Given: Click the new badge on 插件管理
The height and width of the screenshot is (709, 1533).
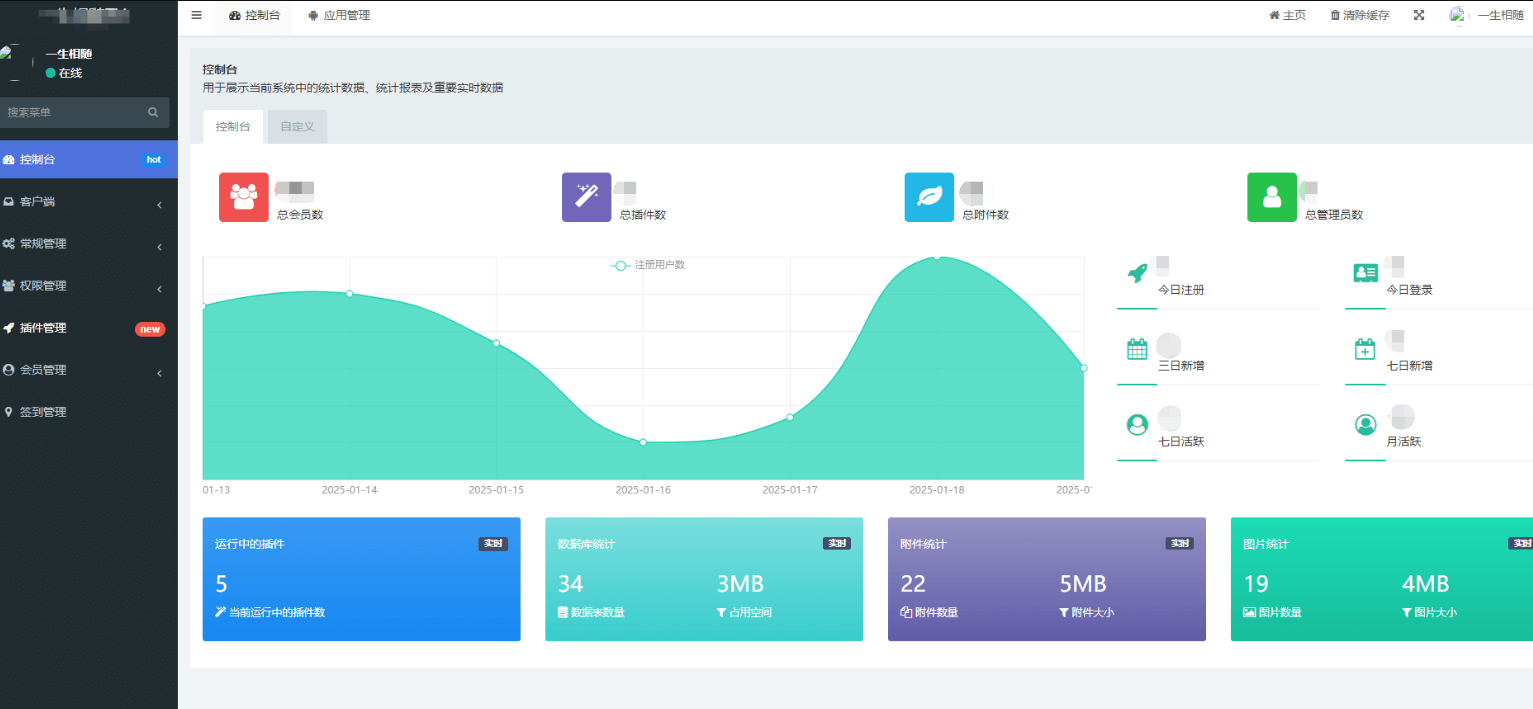Looking at the screenshot, I should click(x=150, y=329).
